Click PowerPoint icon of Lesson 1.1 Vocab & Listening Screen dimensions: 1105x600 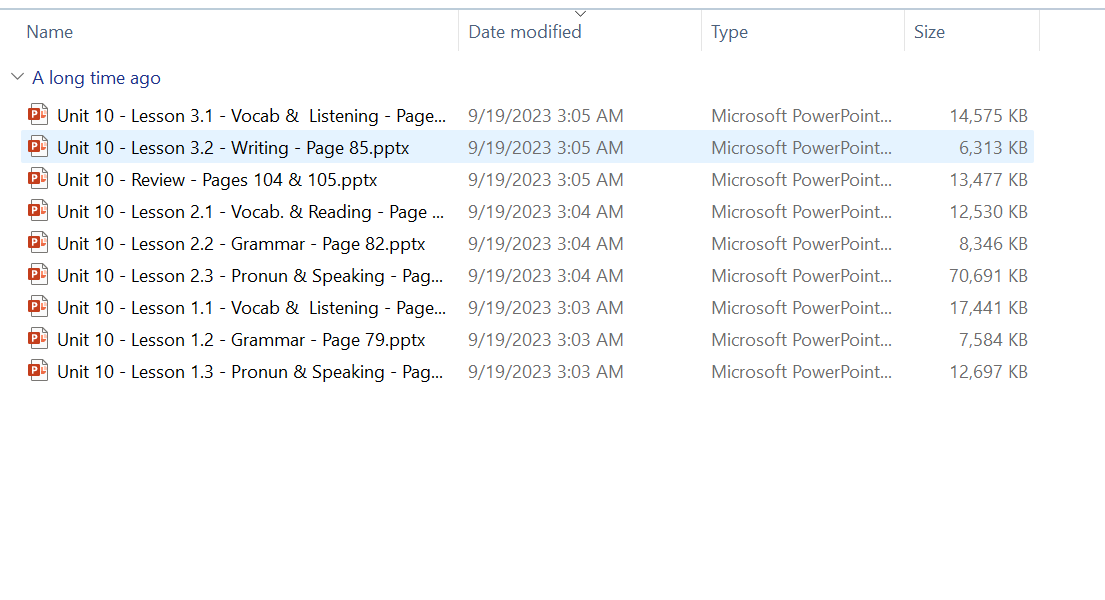point(38,307)
